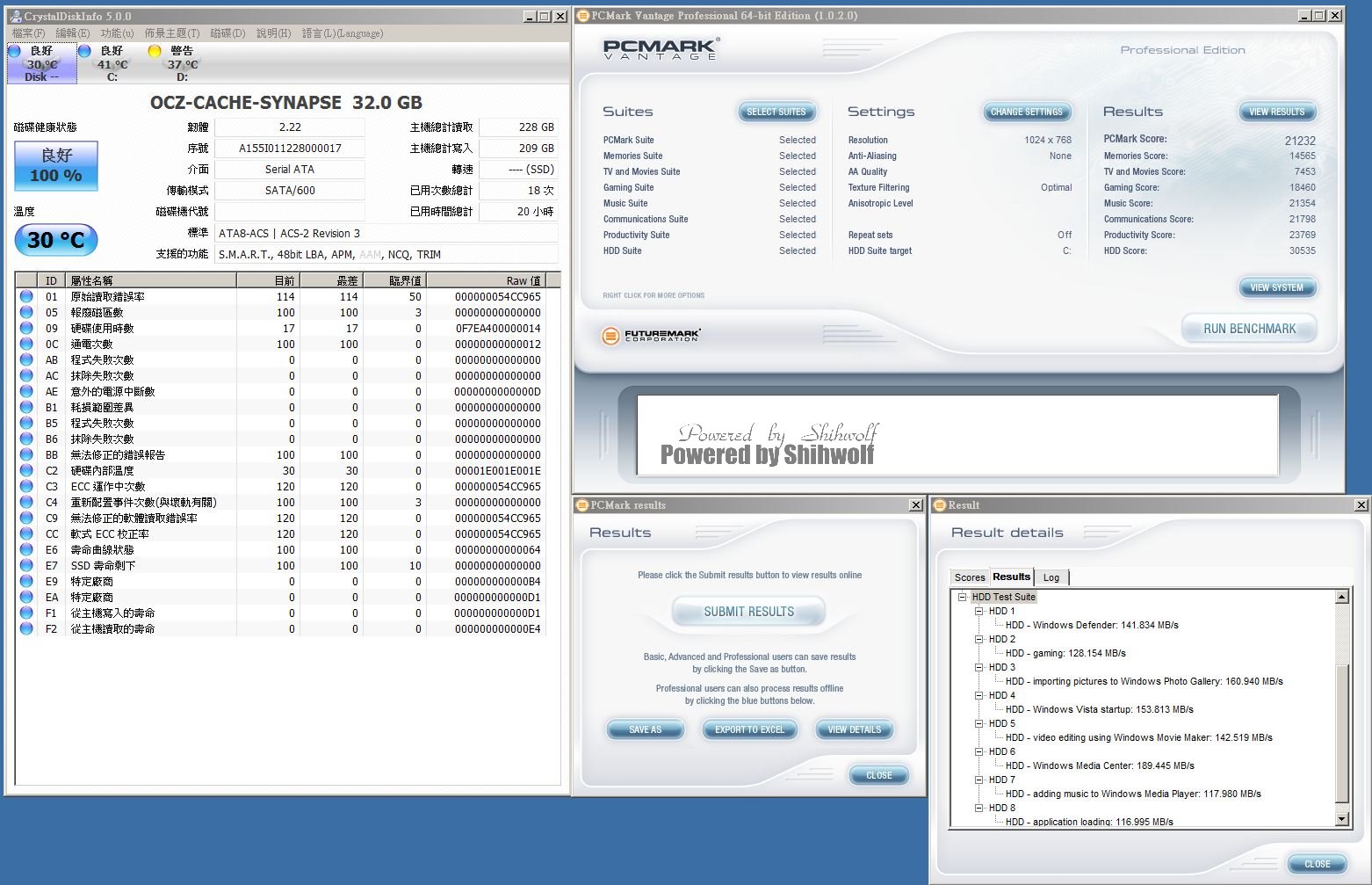The image size is (1372, 885).
Task: Select the Results tab in Result details
Action: pyautogui.click(x=1011, y=577)
